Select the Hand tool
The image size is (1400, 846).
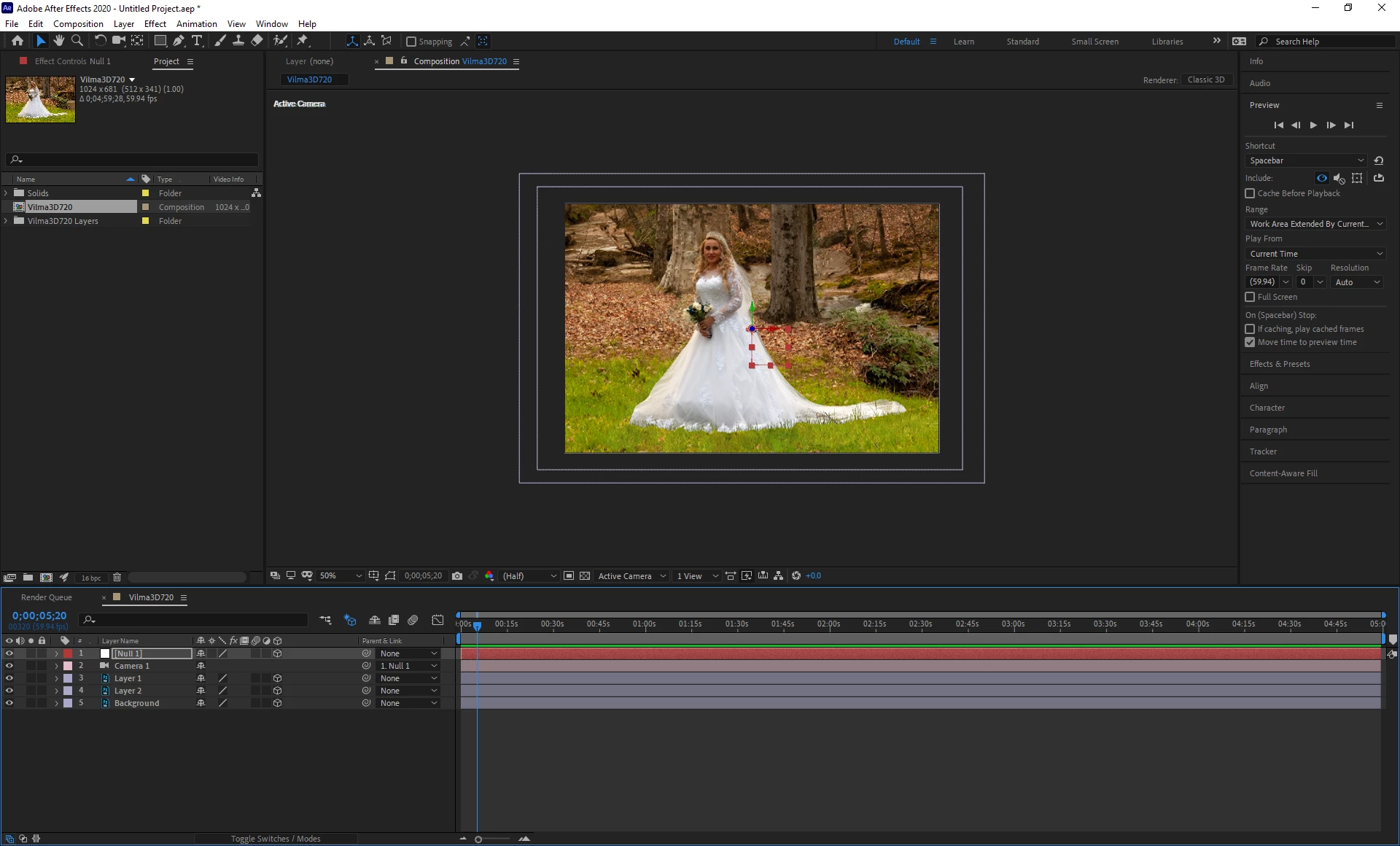click(59, 41)
